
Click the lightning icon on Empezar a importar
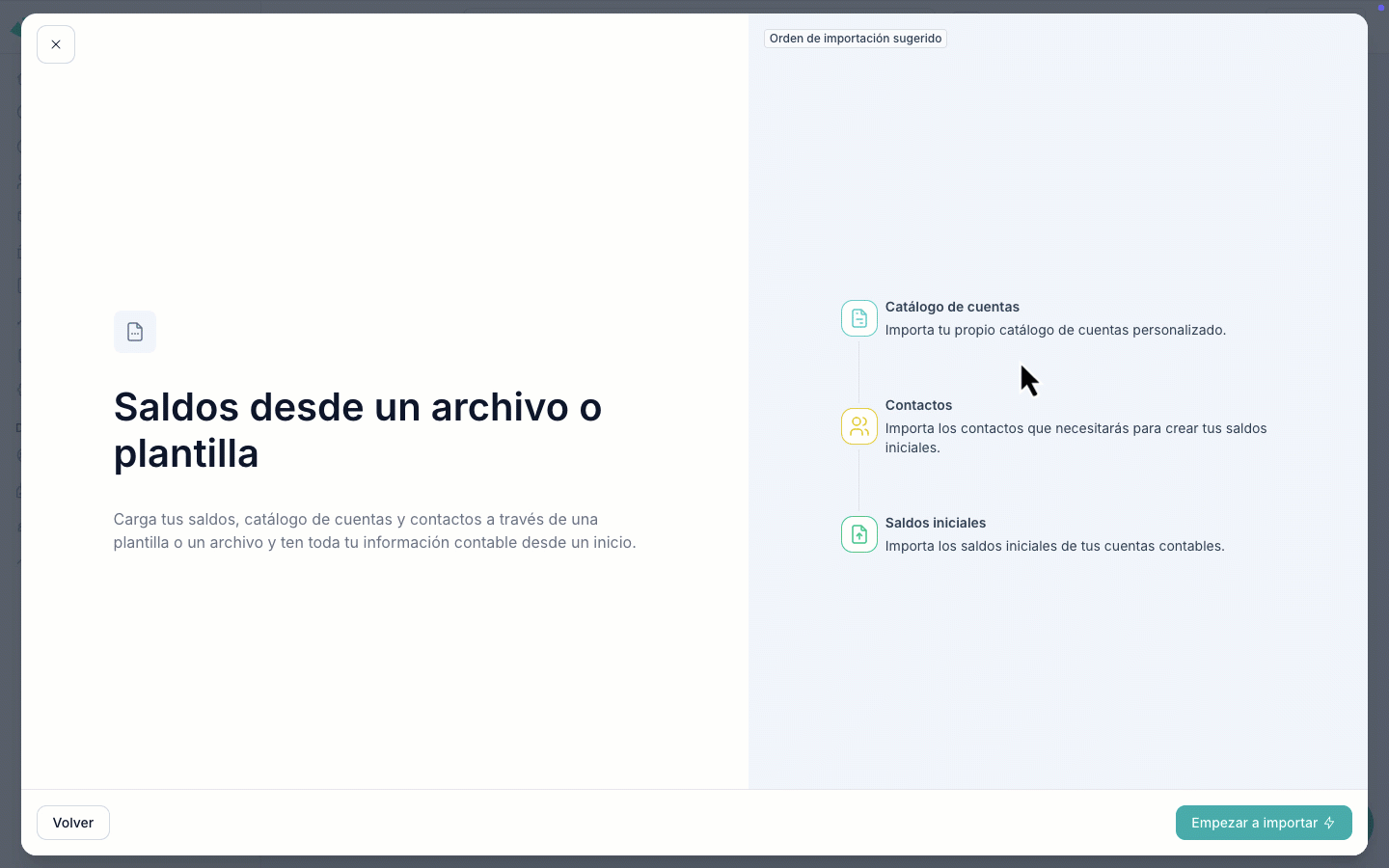point(1329,823)
